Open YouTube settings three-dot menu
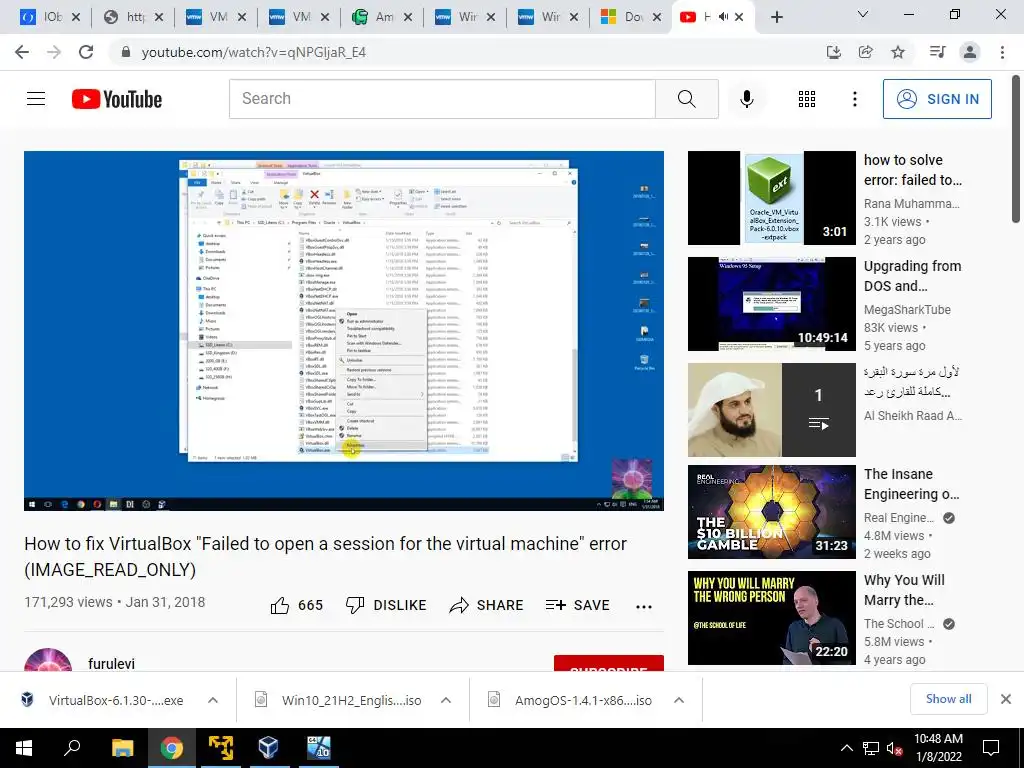This screenshot has height=768, width=1024. tap(854, 99)
